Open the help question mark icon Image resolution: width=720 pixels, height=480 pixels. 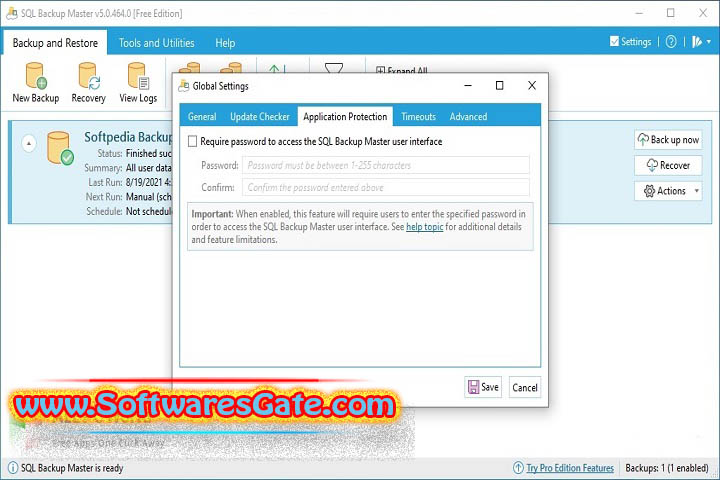(671, 42)
